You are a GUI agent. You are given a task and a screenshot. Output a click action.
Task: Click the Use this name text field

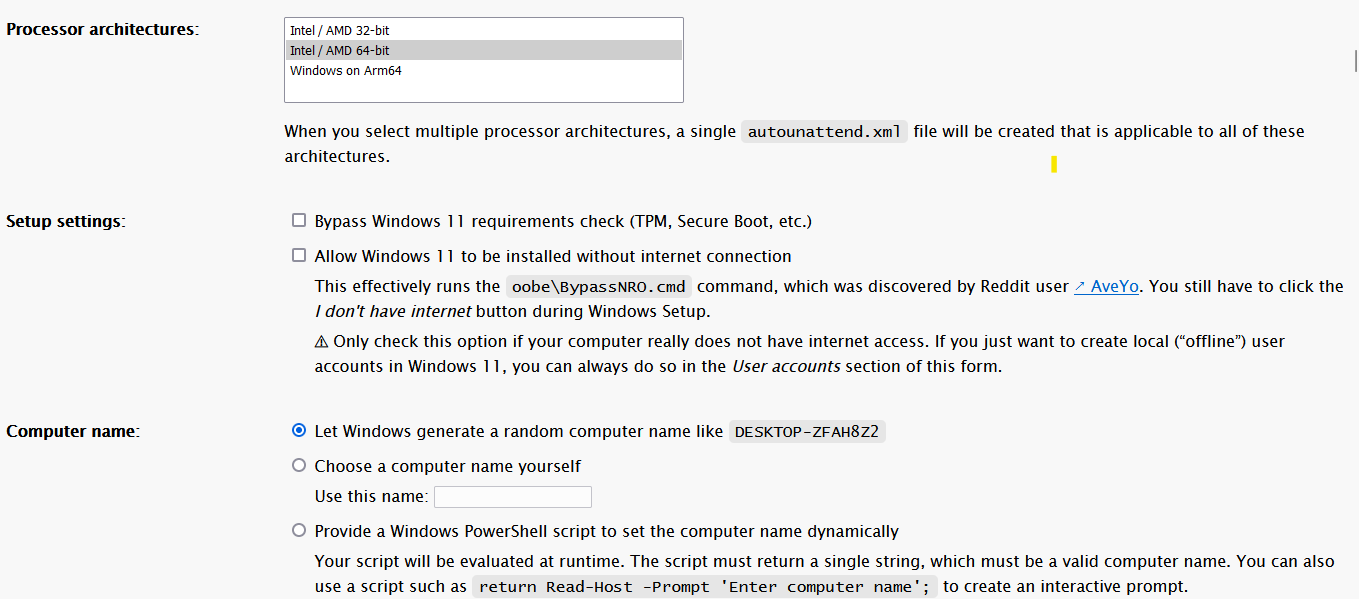[x=512, y=497]
